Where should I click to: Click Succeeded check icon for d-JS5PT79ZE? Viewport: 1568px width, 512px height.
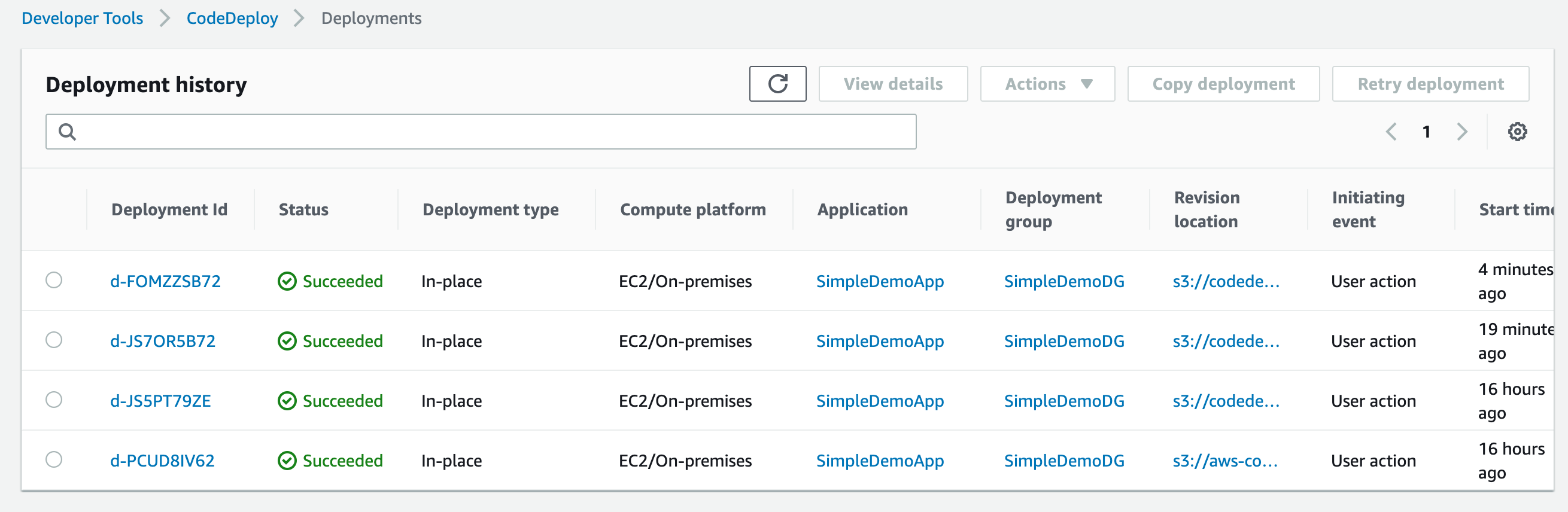pos(287,401)
